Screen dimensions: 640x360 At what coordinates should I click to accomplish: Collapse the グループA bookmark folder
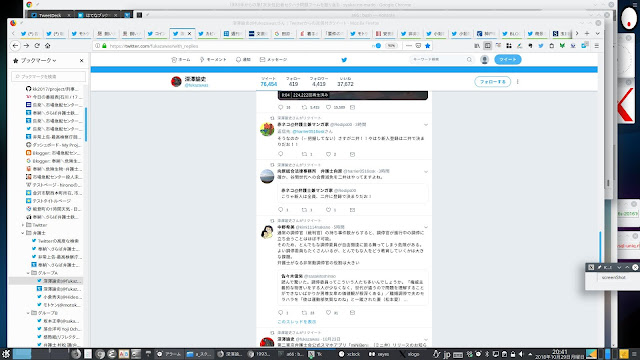coord(28,273)
